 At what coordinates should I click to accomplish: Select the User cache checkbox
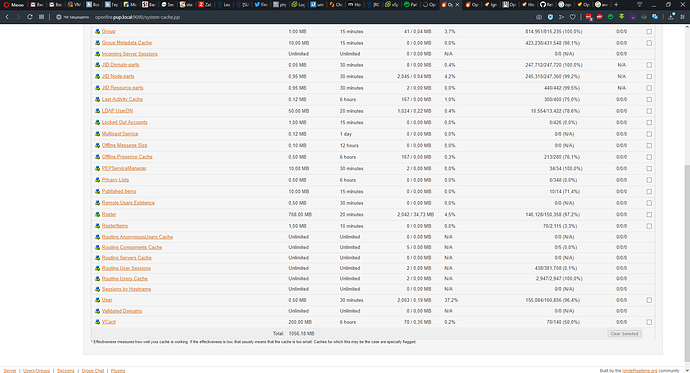pos(649,300)
